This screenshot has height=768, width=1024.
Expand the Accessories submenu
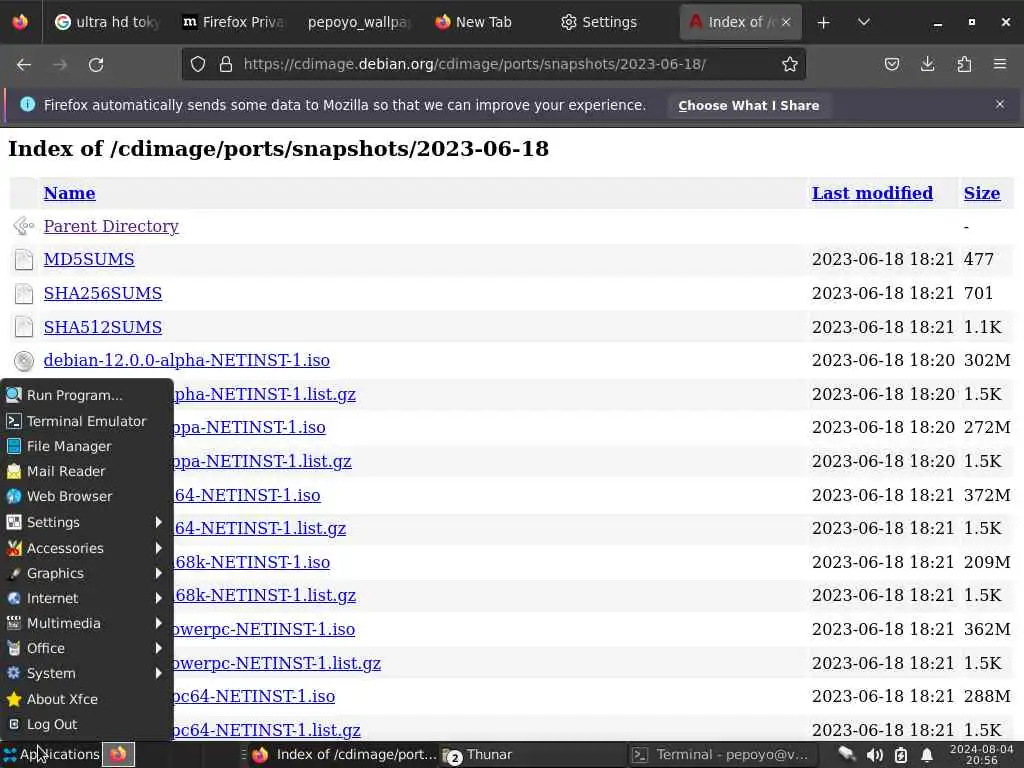tap(87, 549)
